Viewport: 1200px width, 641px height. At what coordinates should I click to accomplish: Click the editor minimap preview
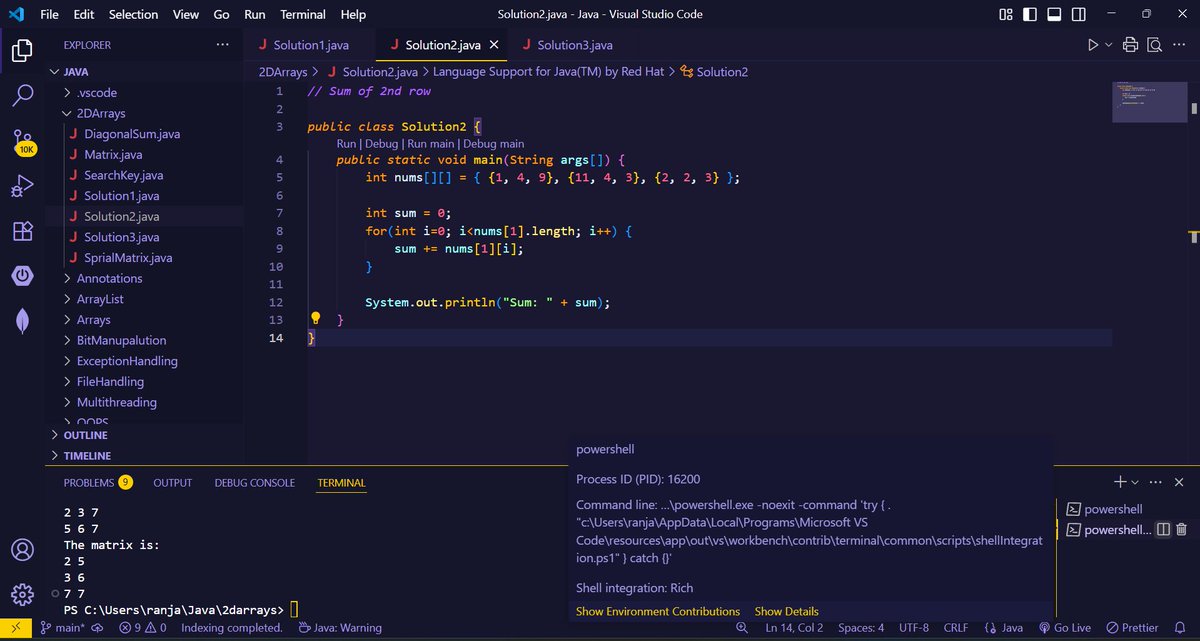1150,100
